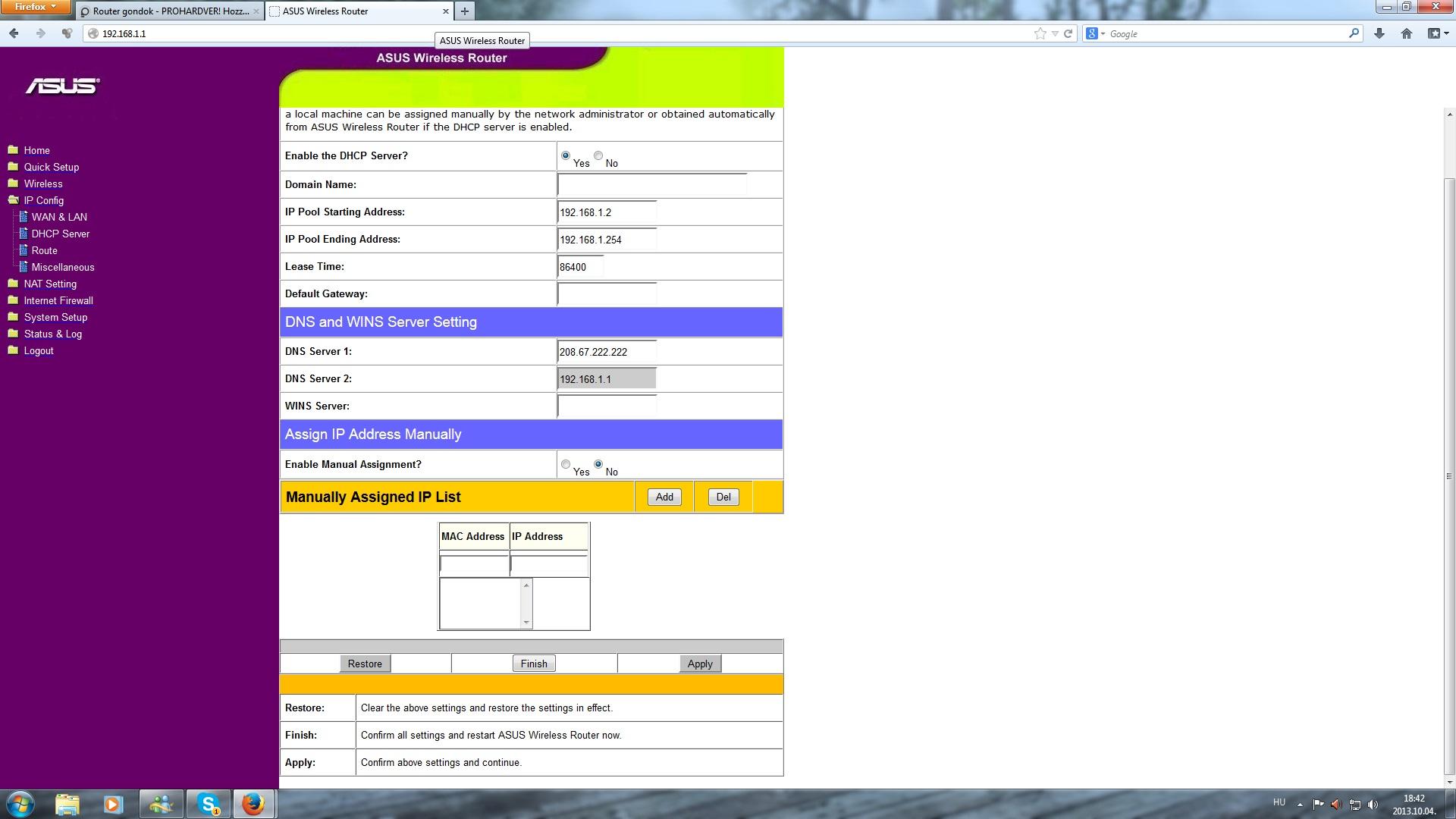
Task: Click the address bar URL 192.168.1.1
Action: pos(124,33)
